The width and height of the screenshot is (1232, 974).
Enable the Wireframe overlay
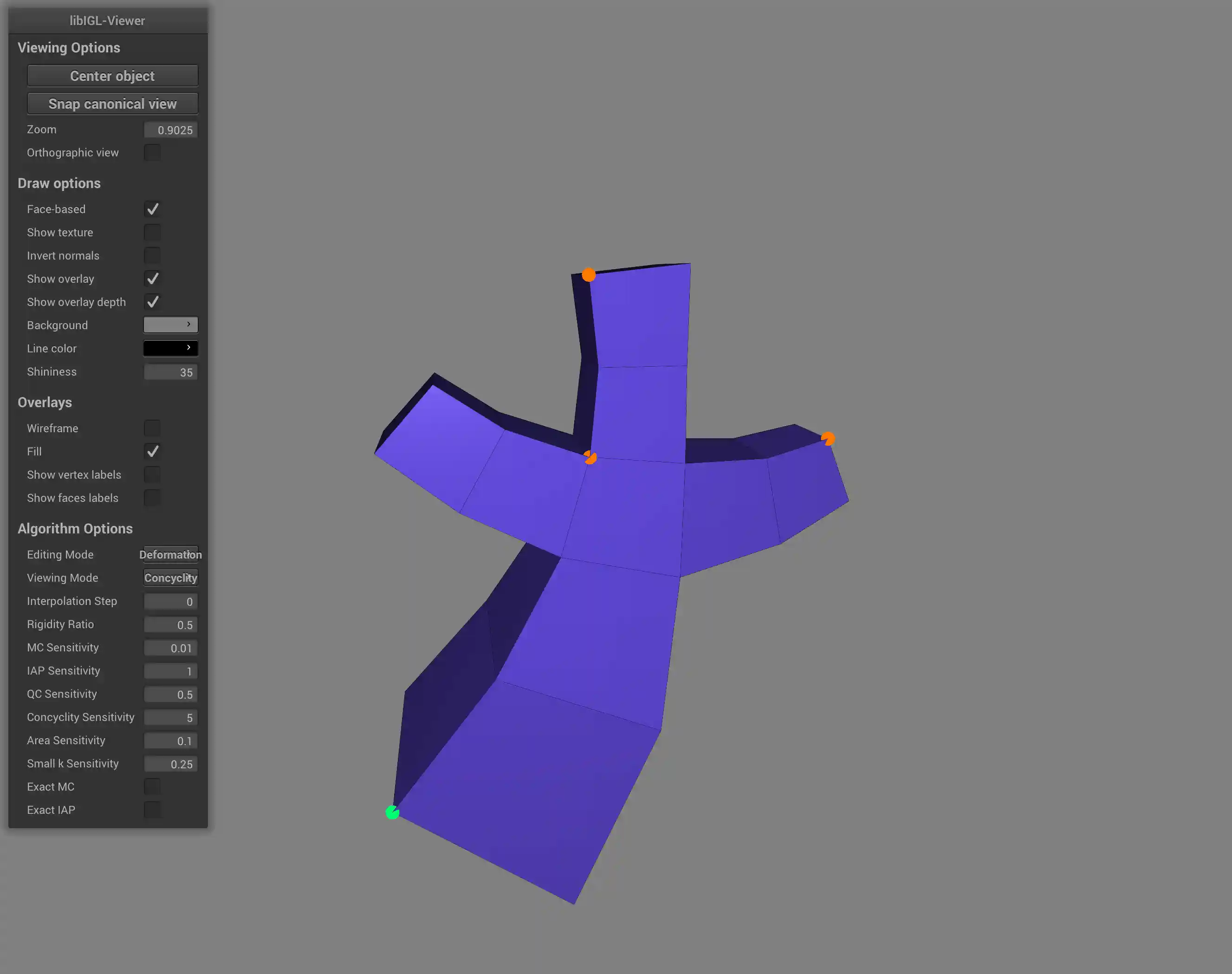click(152, 428)
